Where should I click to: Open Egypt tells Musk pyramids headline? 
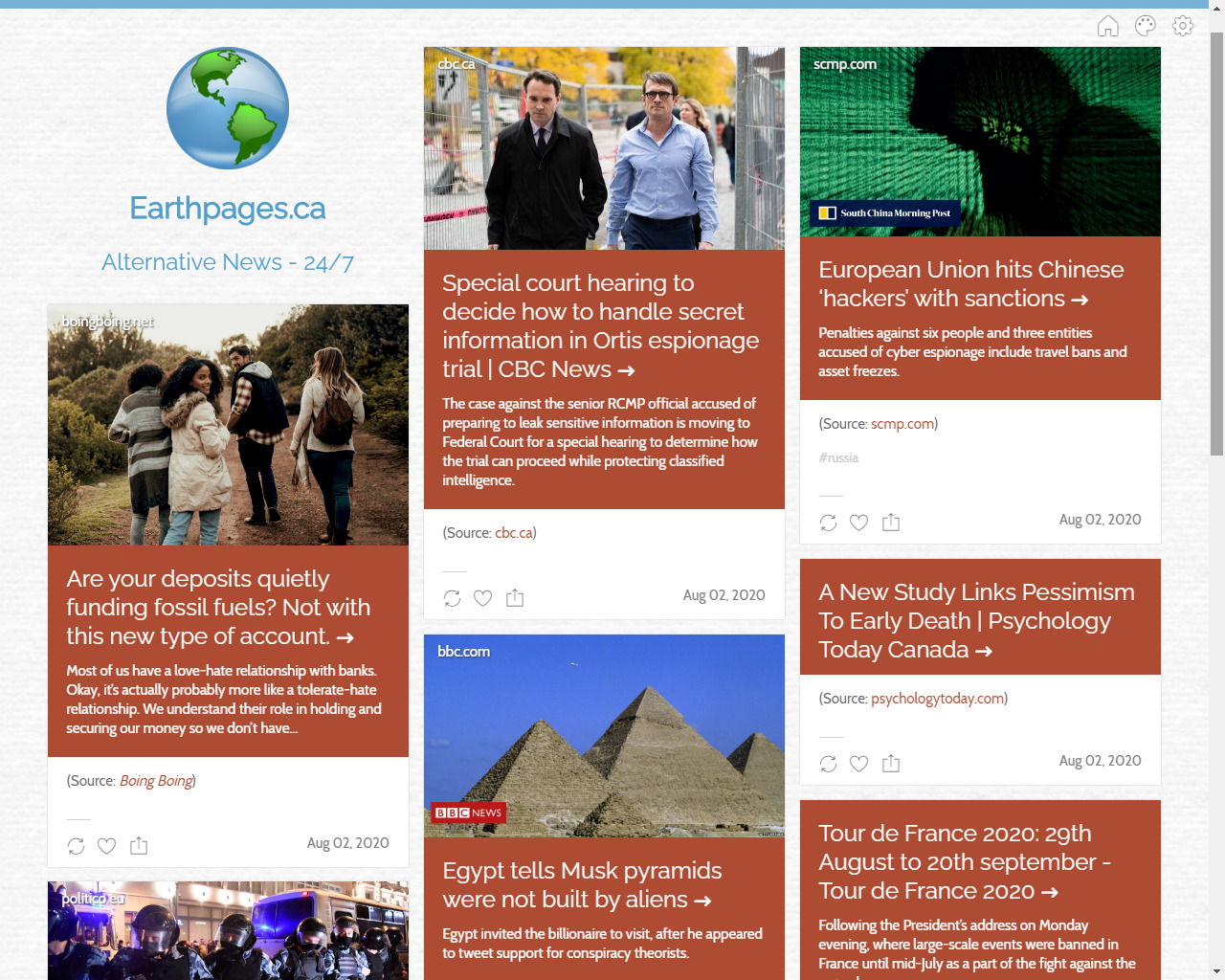coord(582,884)
